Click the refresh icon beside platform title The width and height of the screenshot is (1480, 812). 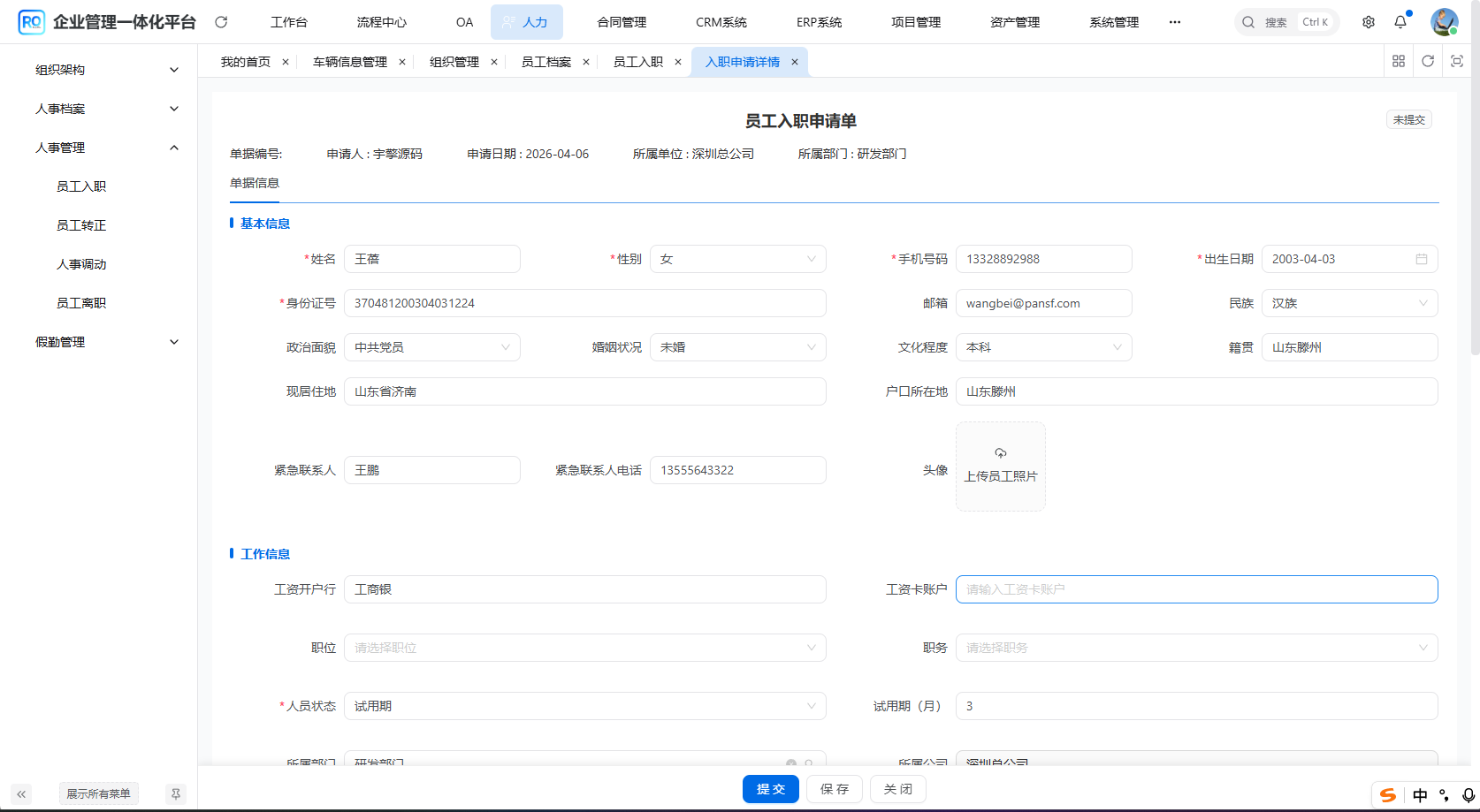point(221,22)
